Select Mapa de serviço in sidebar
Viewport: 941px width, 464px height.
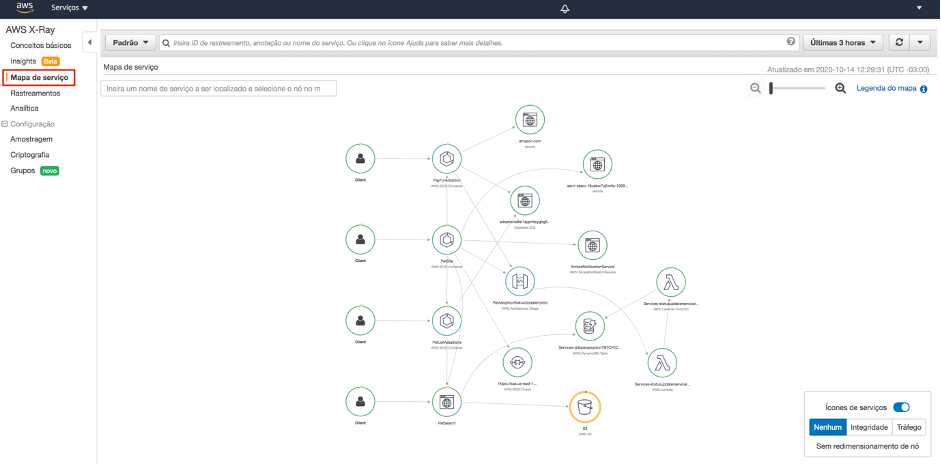pyautogui.click(x=39, y=78)
